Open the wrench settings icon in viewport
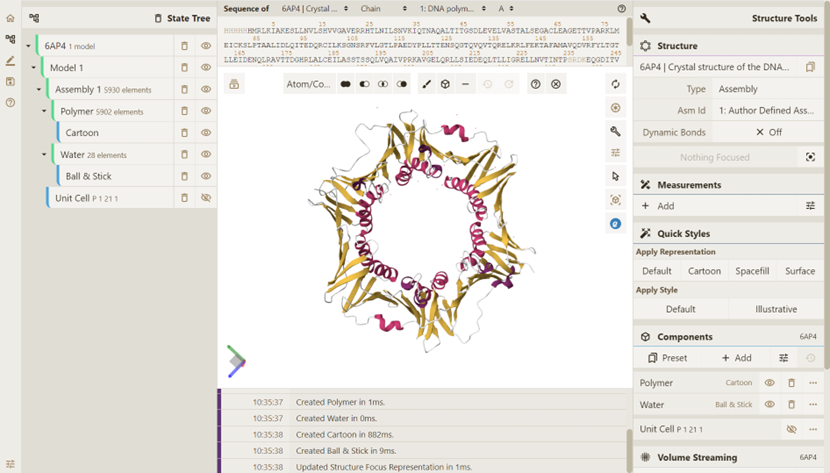This screenshot has width=830, height=473. click(615, 131)
